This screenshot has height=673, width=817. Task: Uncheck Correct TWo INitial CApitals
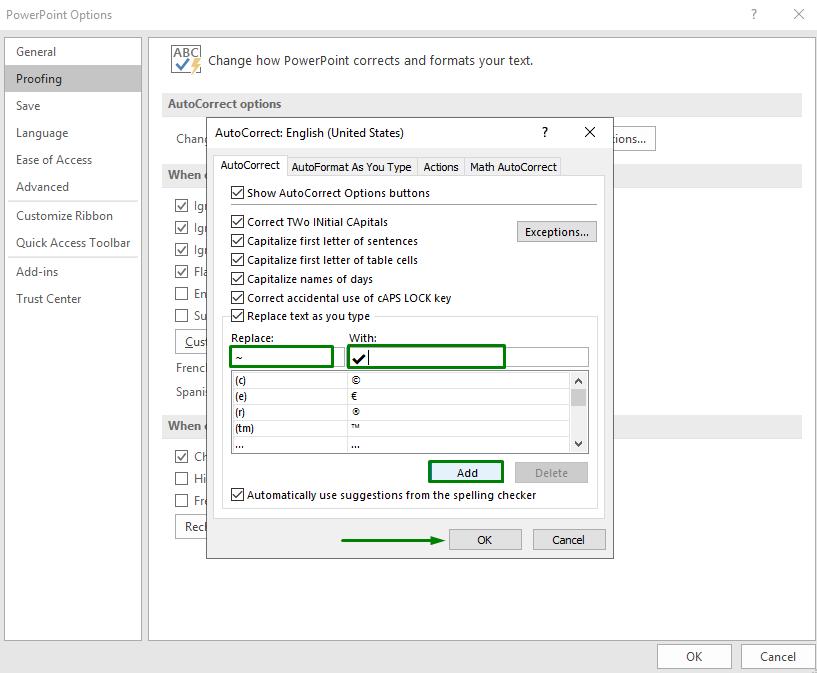(x=237, y=221)
